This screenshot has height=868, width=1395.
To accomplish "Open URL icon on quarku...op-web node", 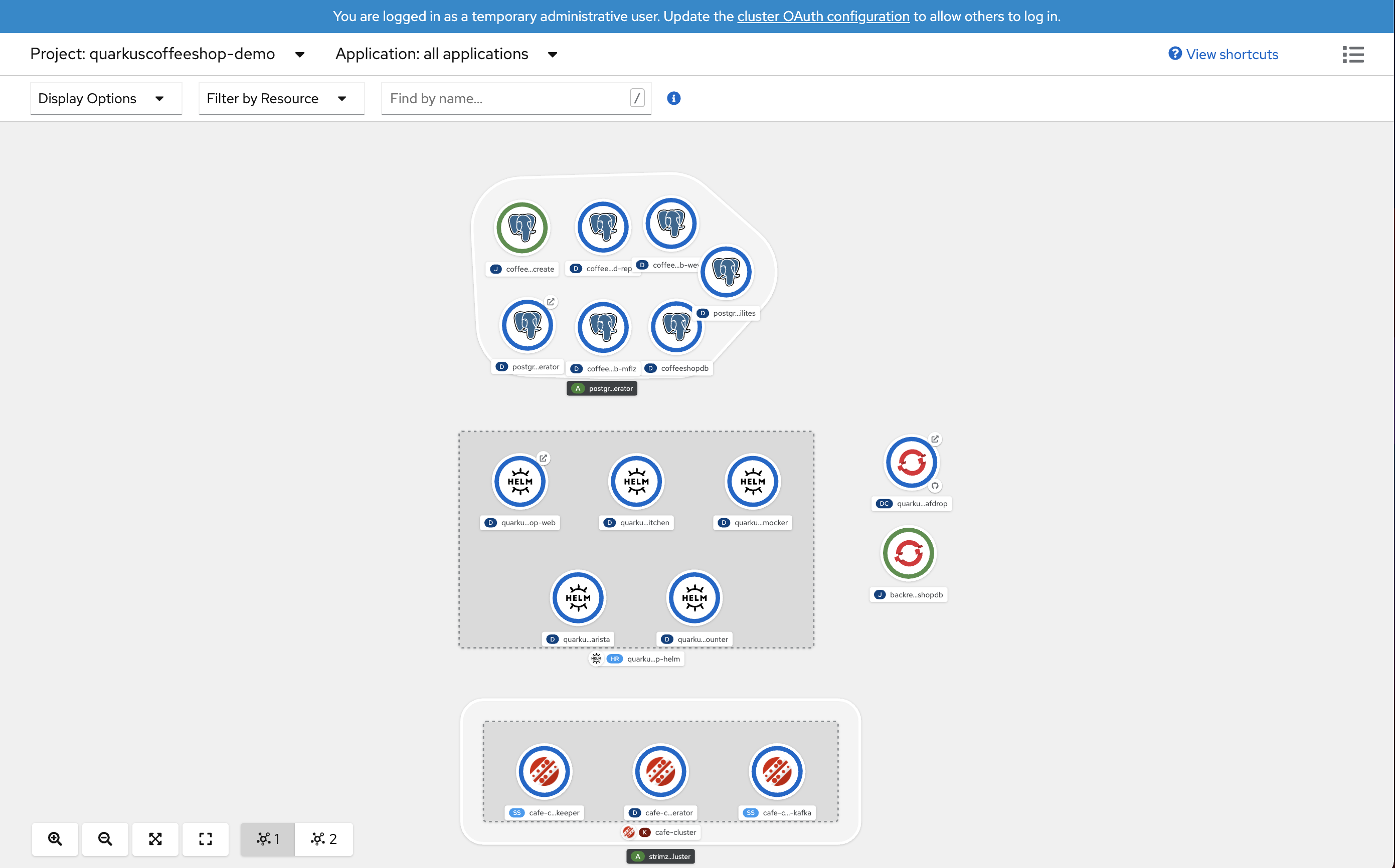I will click(x=543, y=458).
